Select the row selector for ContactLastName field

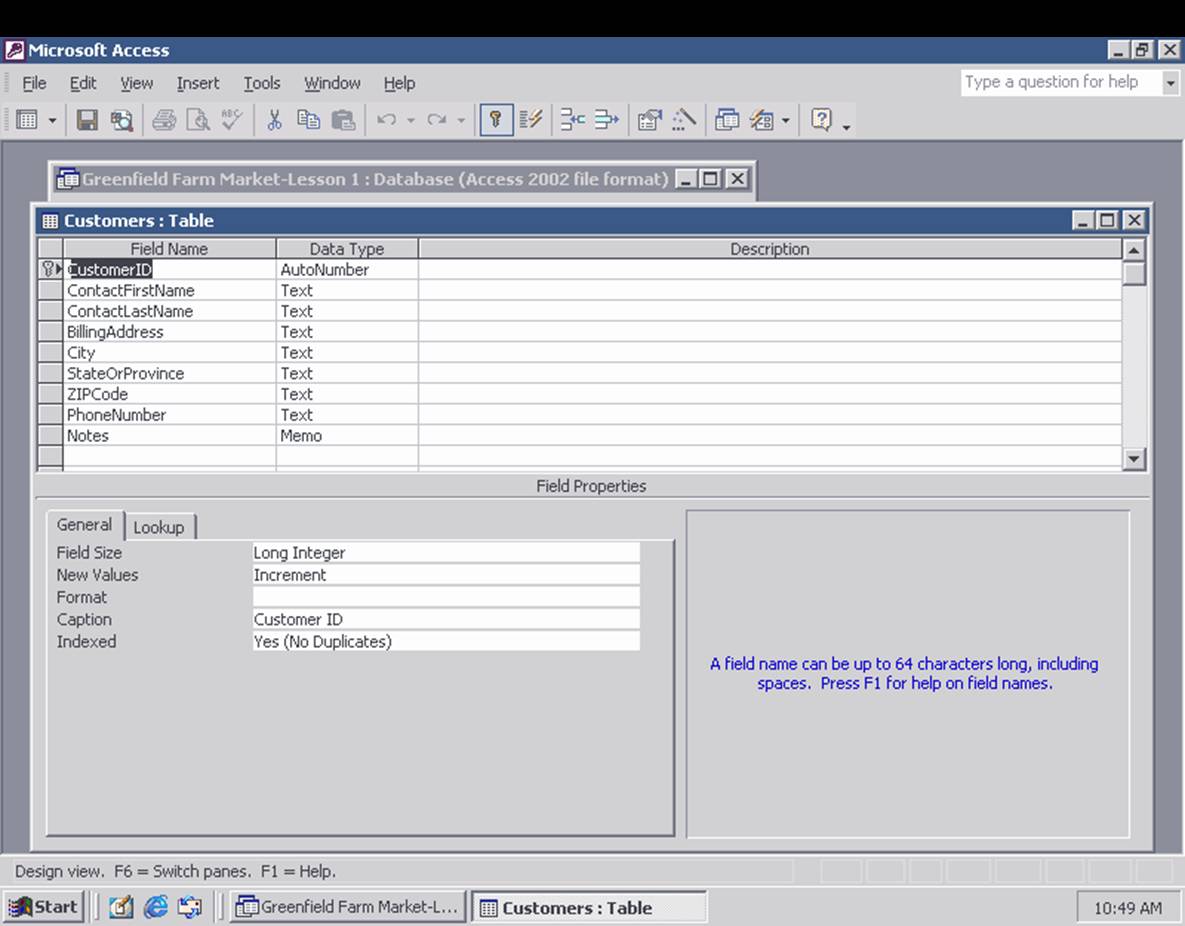point(49,311)
